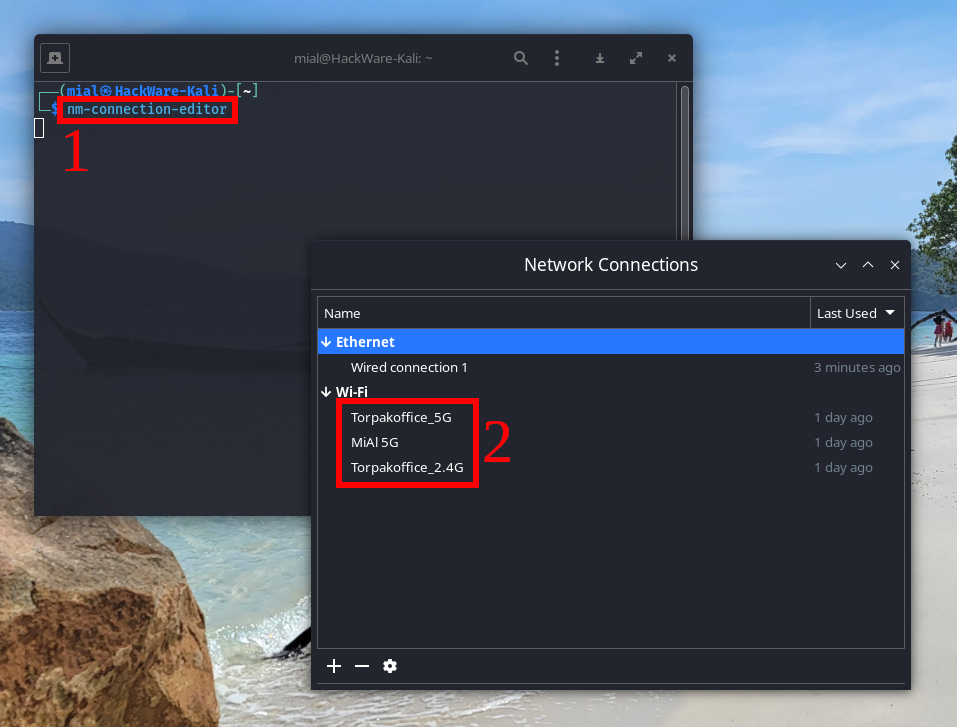The image size is (957, 727).
Task: Select the Torpakoffice_2.4G network
Action: pyautogui.click(x=407, y=467)
